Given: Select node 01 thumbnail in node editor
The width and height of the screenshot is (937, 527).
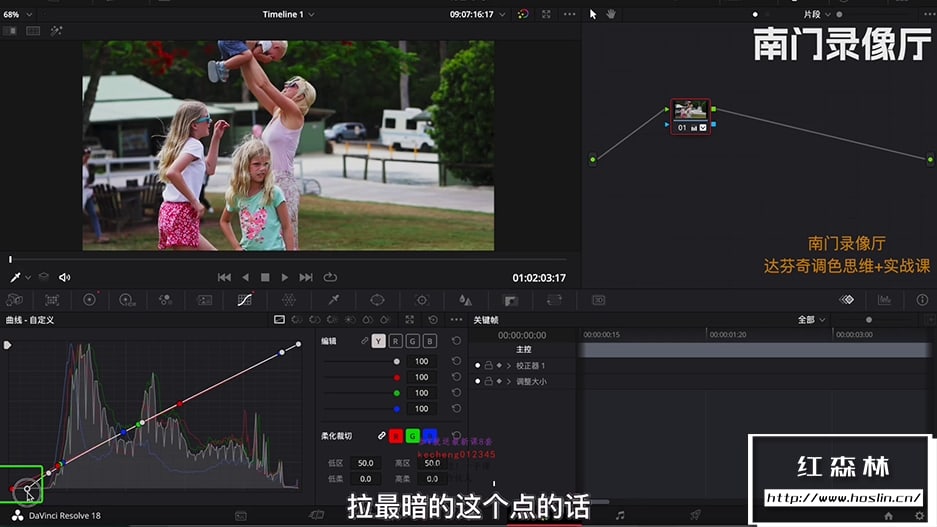Looking at the screenshot, I should pos(690,111).
